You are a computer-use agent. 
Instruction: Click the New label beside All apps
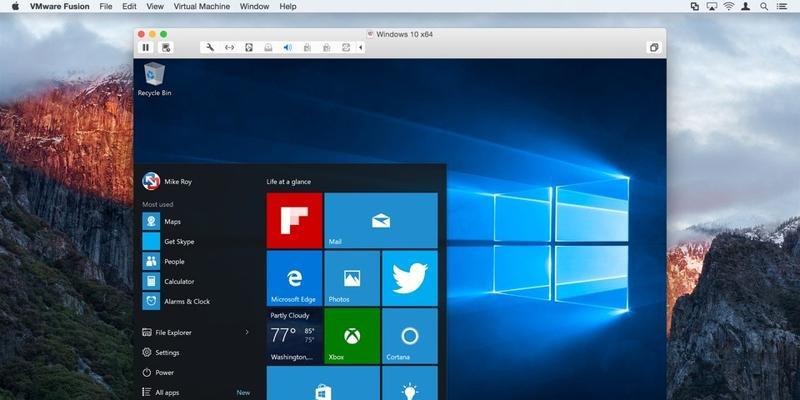(243, 392)
